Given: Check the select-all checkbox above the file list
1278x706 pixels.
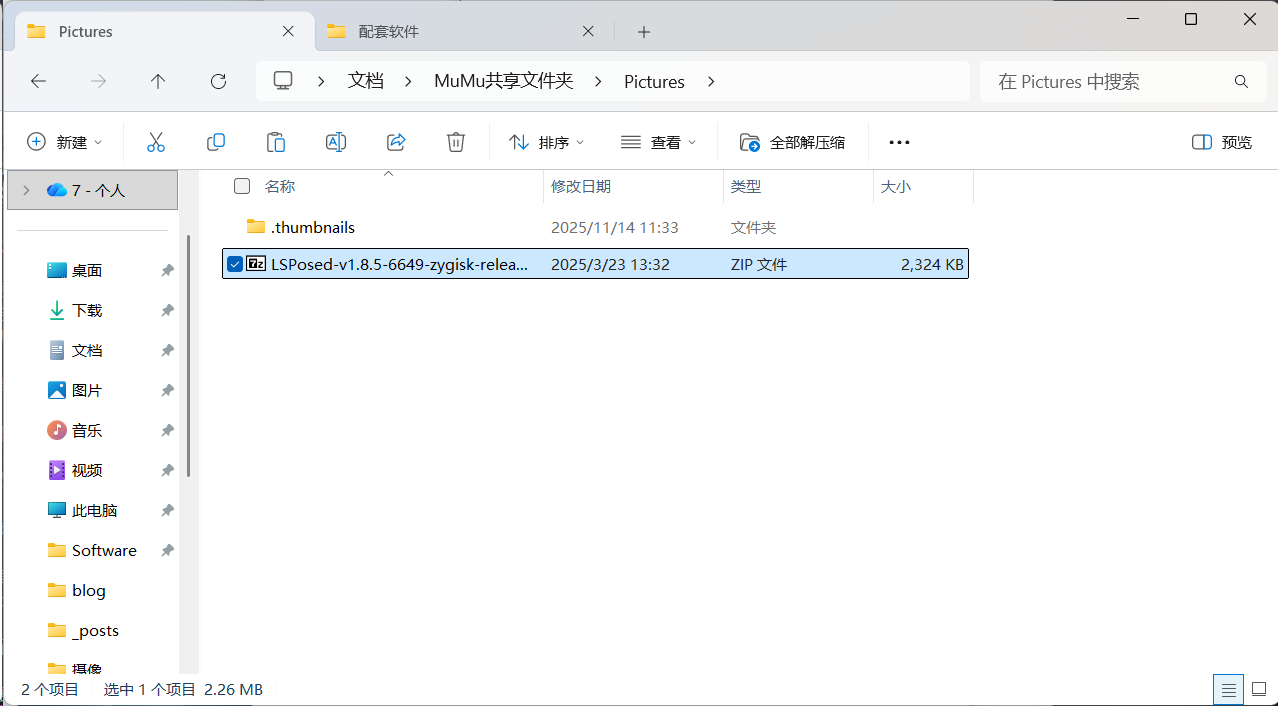Looking at the screenshot, I should (x=241, y=186).
